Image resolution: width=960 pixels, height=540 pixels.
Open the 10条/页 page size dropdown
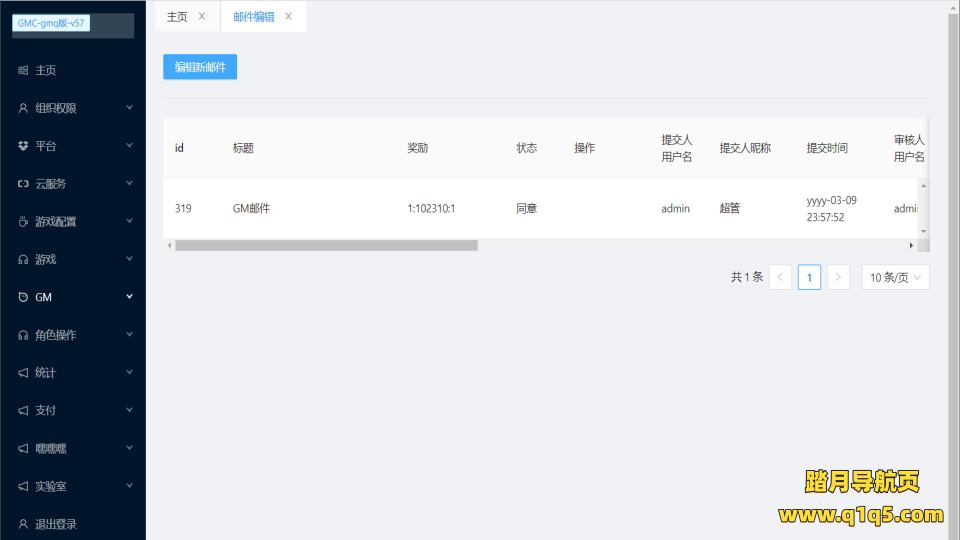[895, 277]
